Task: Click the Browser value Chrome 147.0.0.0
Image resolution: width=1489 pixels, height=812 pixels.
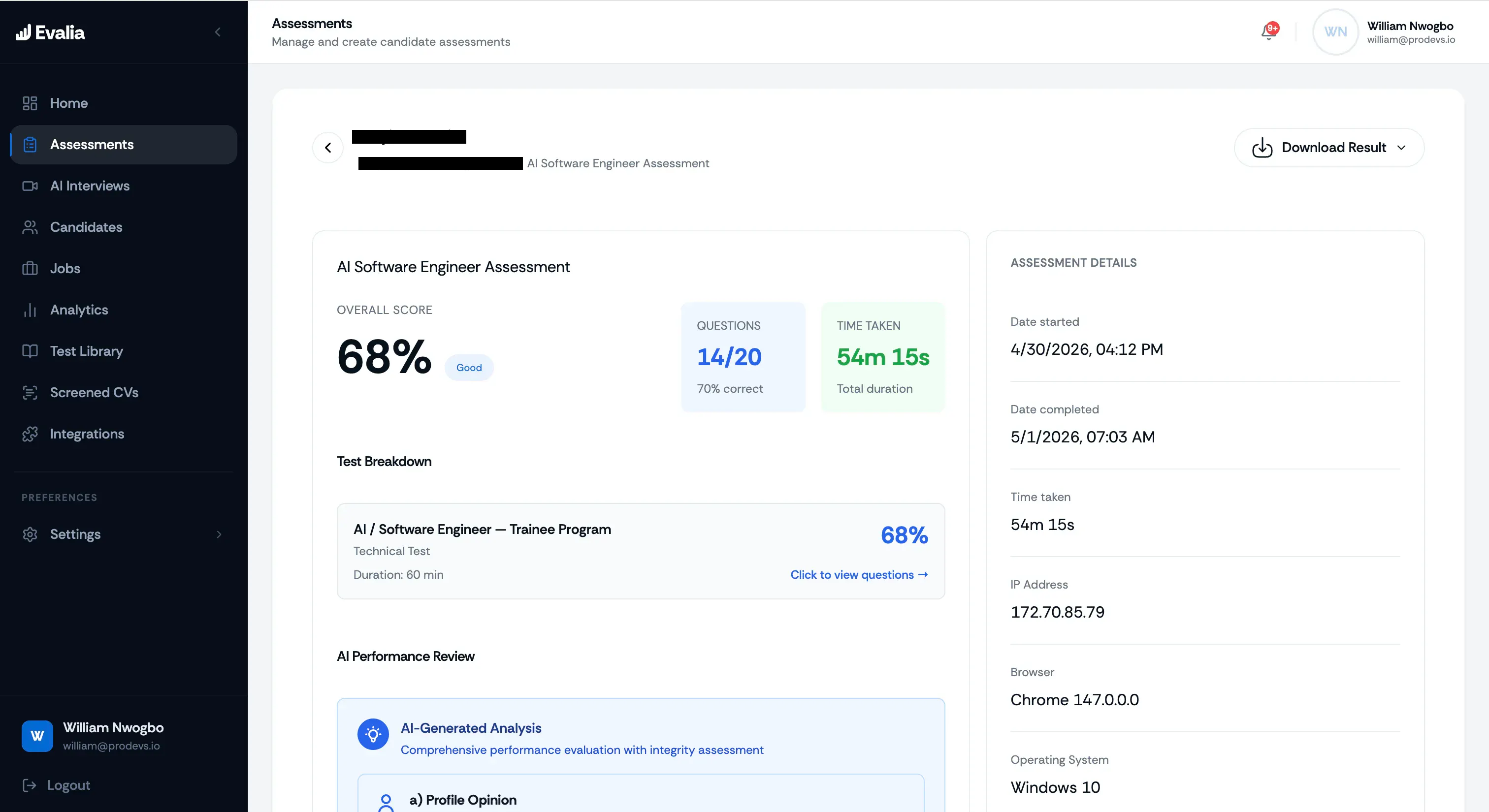Action: click(x=1074, y=700)
